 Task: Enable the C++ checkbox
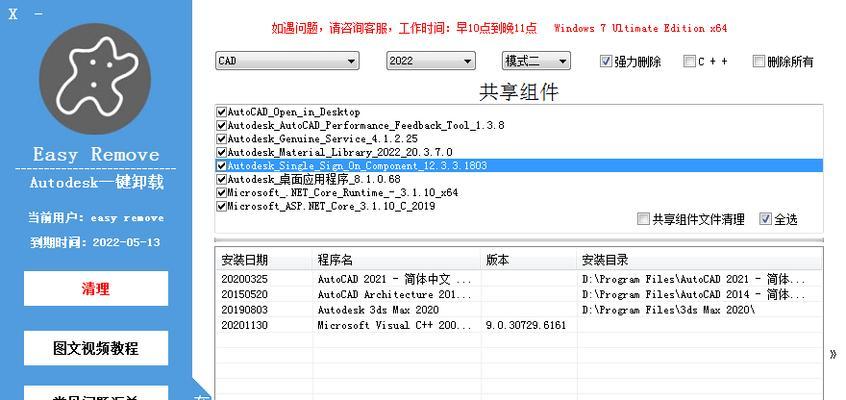coord(689,61)
